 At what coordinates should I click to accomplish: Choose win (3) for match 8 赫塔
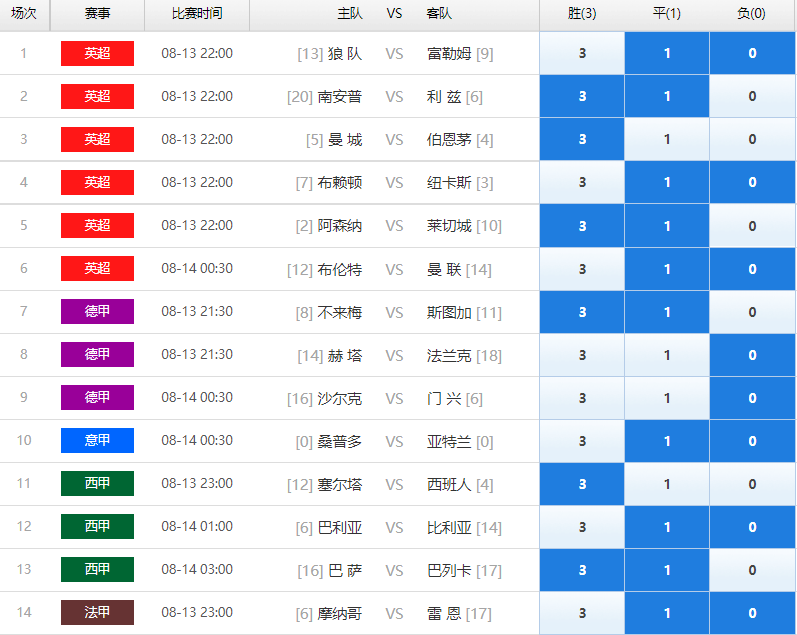582,355
